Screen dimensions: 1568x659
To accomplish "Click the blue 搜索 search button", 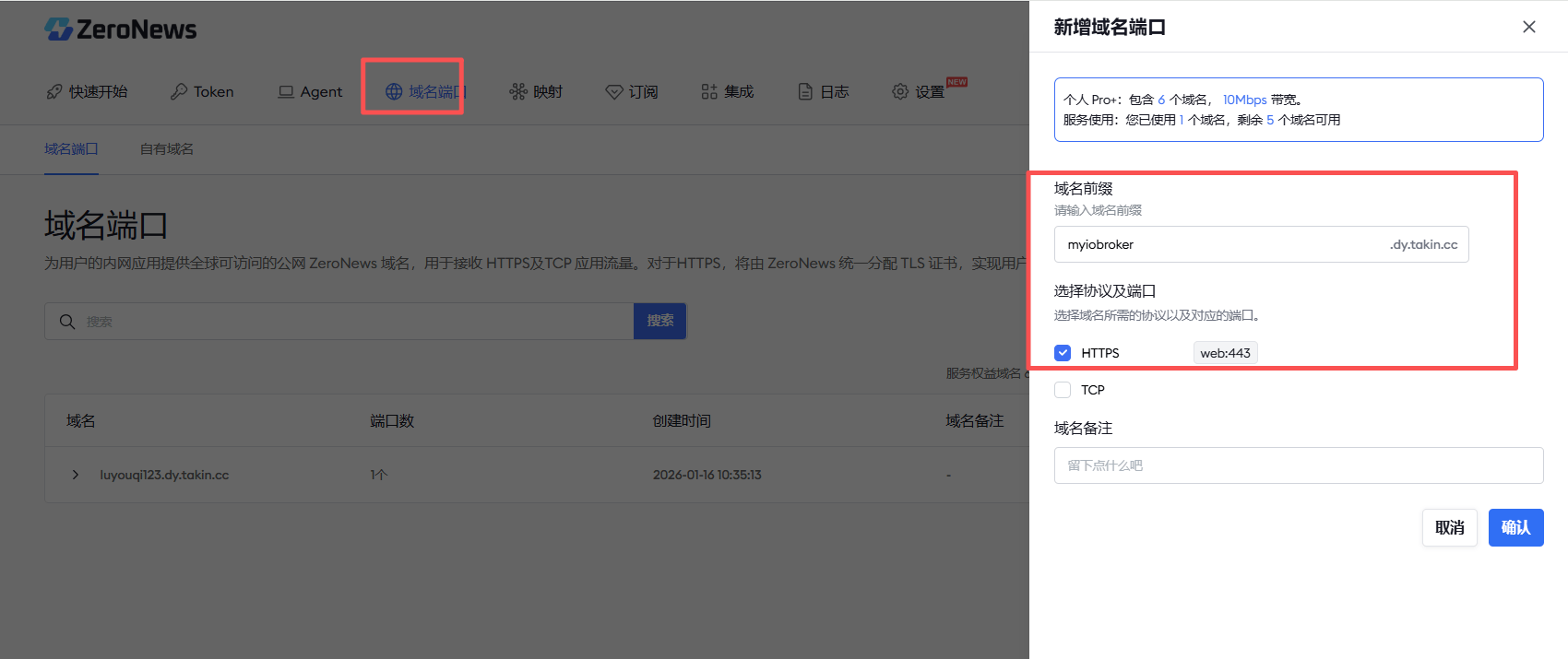I will tap(659, 321).
